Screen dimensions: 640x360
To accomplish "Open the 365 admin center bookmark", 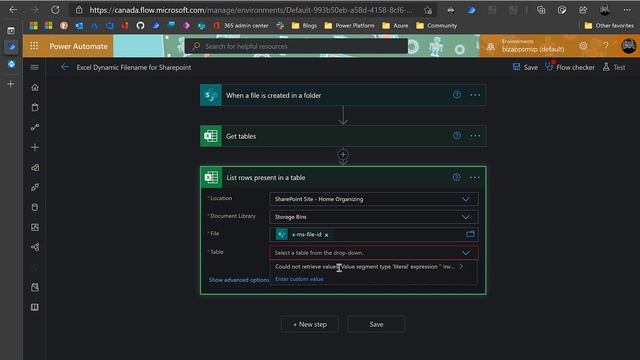I will (x=241, y=25).
